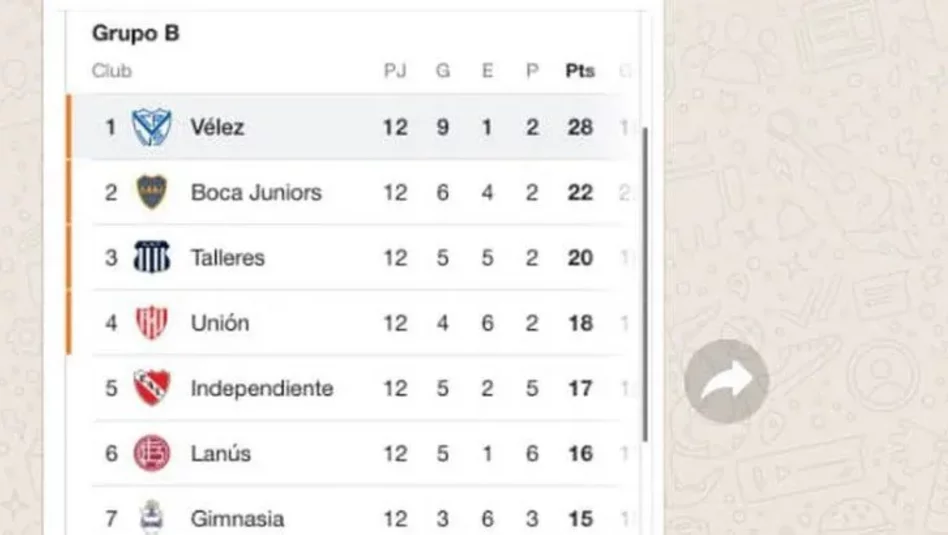
Task: Click the Club column header
Action: click(112, 71)
